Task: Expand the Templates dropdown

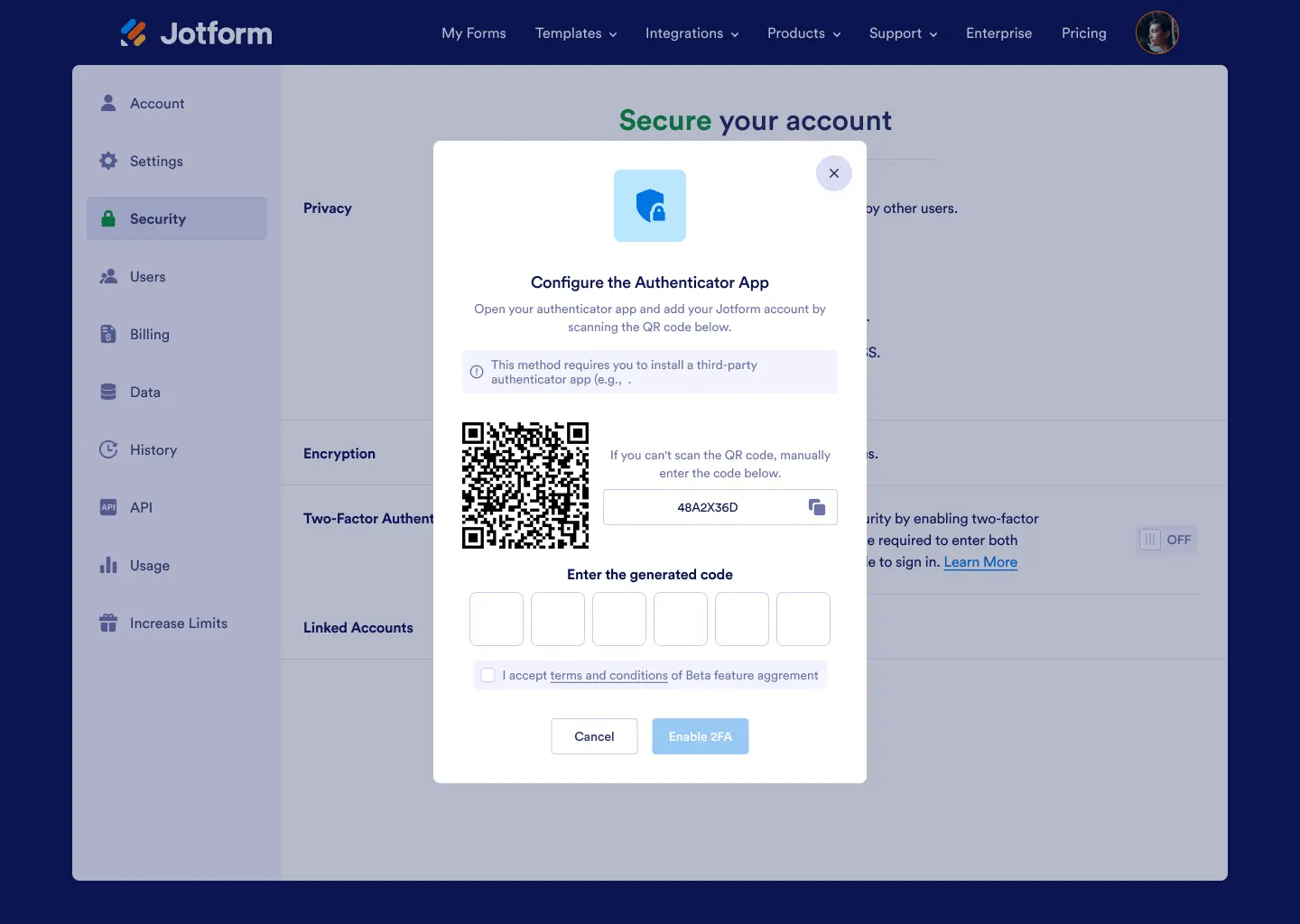Action: pos(576,33)
